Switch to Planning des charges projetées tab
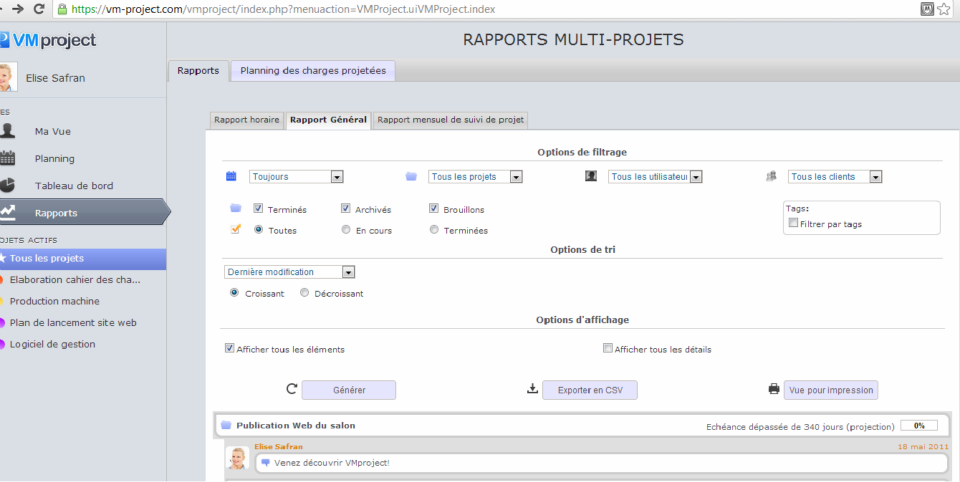This screenshot has width=960, height=482. (x=313, y=70)
